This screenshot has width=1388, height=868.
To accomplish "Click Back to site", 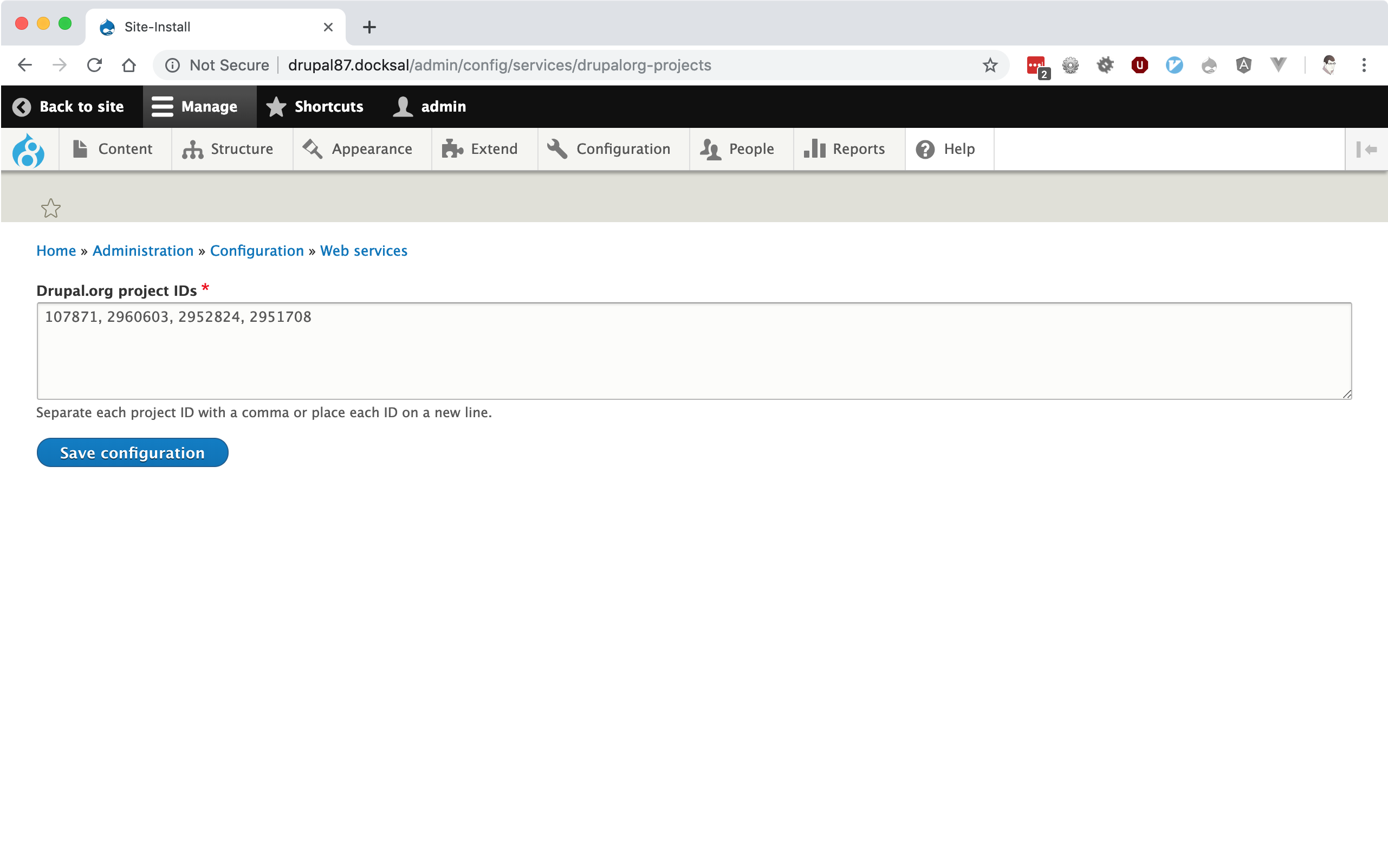I will click(x=69, y=107).
